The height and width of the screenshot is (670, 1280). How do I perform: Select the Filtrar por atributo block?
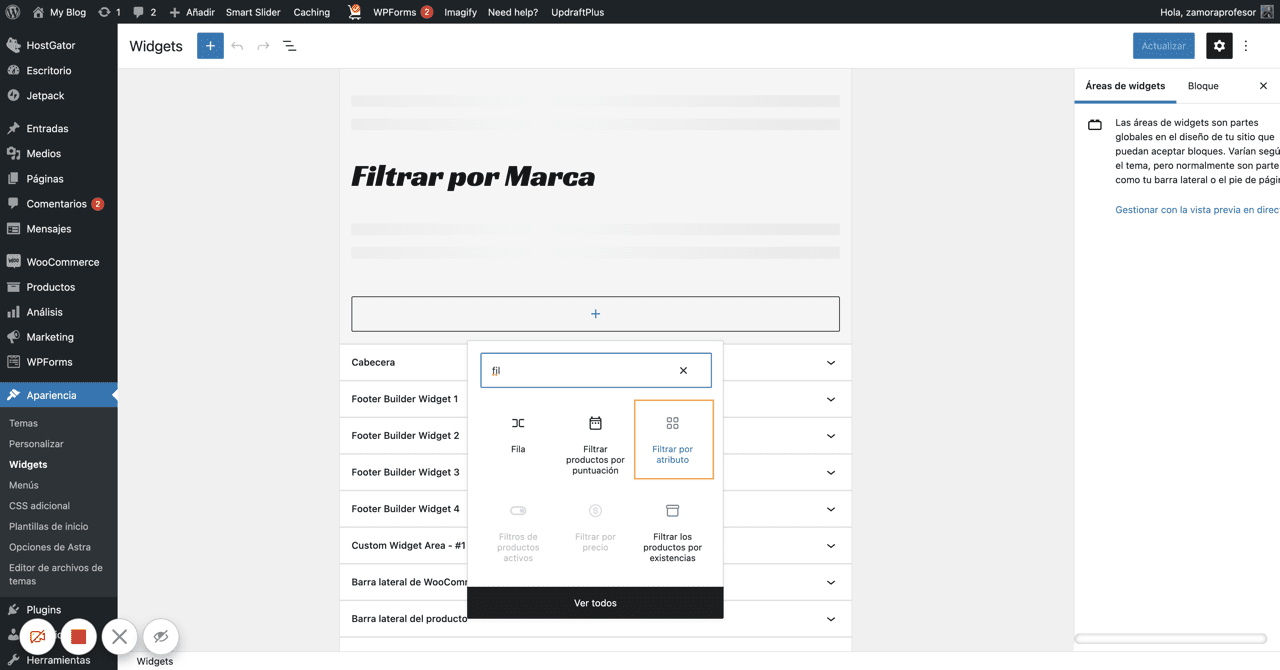673,439
